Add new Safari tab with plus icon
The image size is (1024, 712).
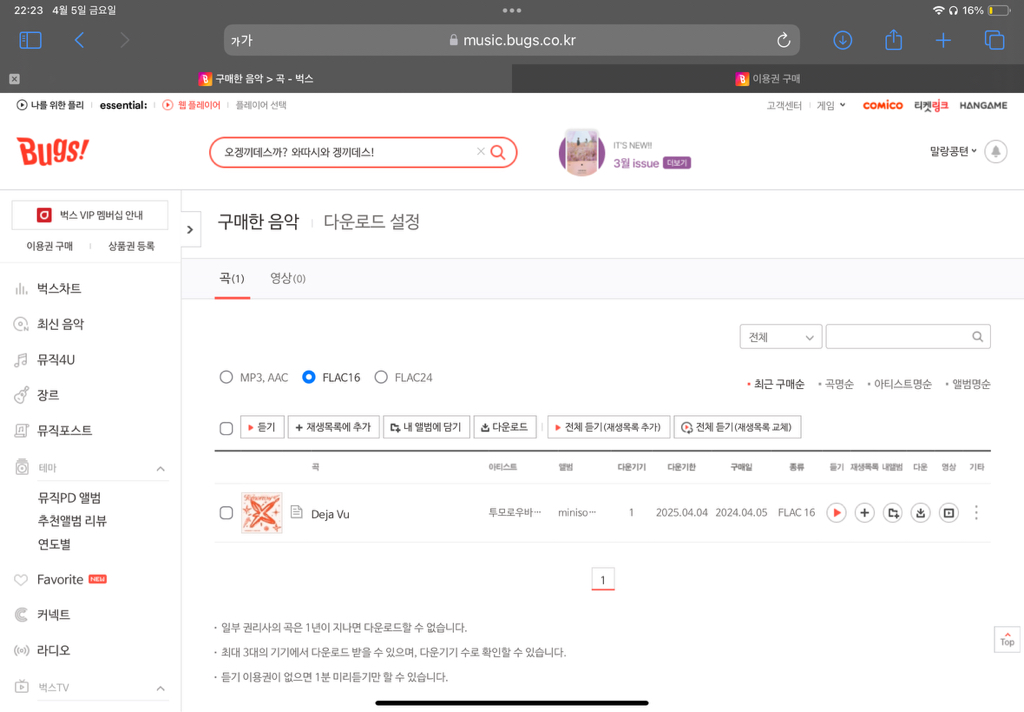943,40
